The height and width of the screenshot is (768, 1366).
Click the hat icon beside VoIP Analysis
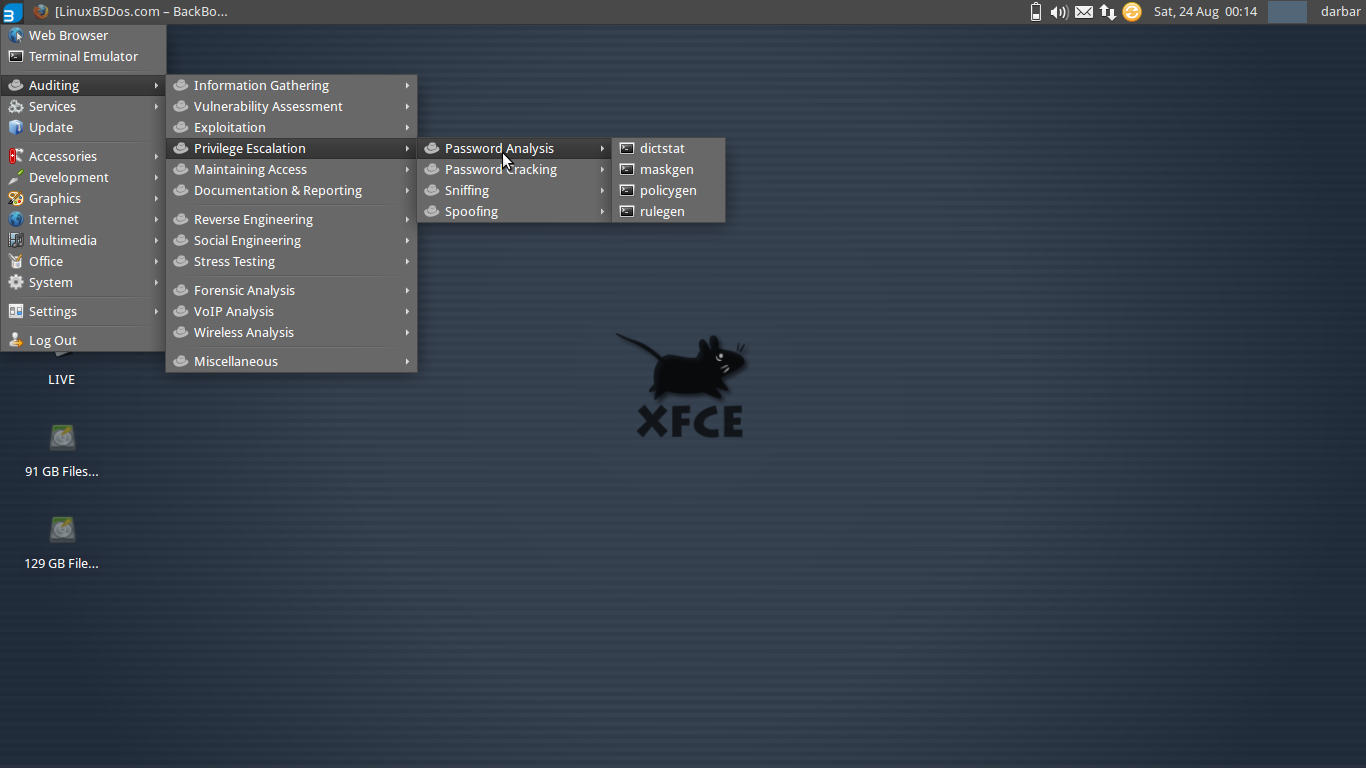coord(180,311)
